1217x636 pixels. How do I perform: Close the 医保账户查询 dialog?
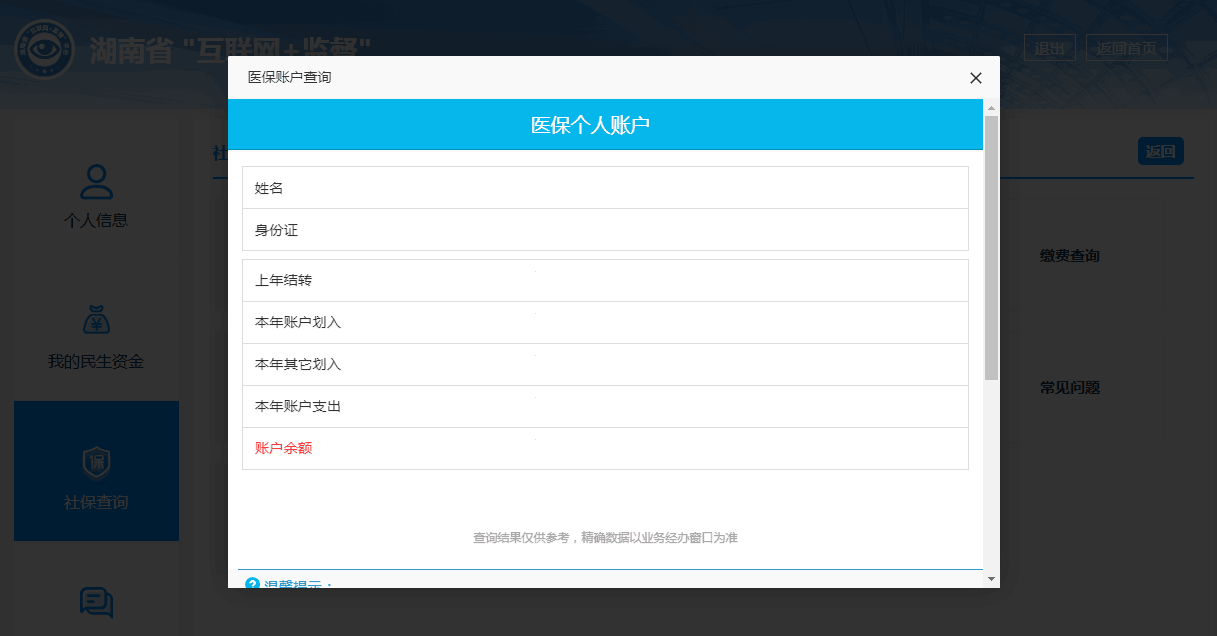(x=975, y=78)
